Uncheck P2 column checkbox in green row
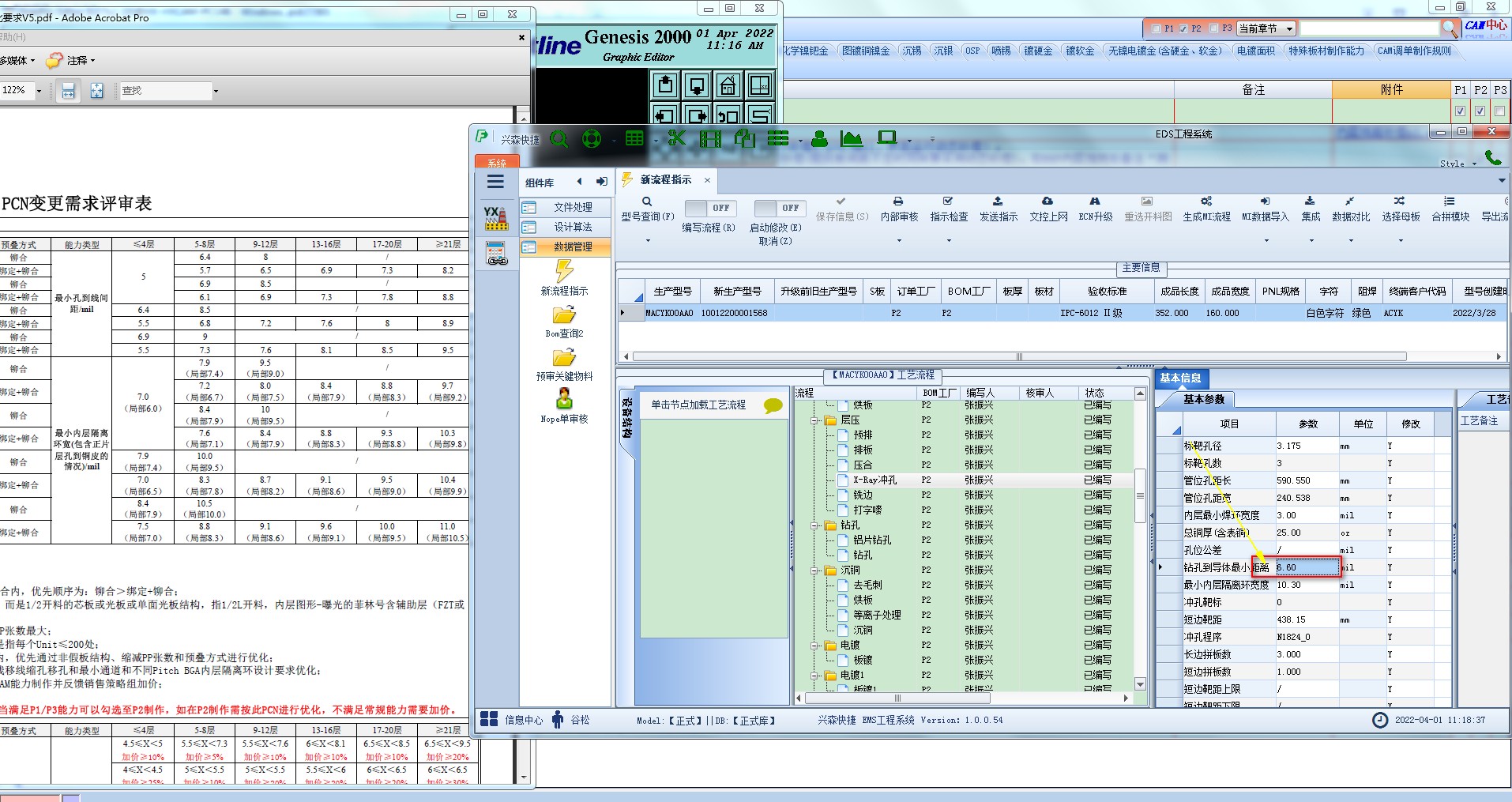This screenshot has height=802, width=1512. pos(1480,111)
